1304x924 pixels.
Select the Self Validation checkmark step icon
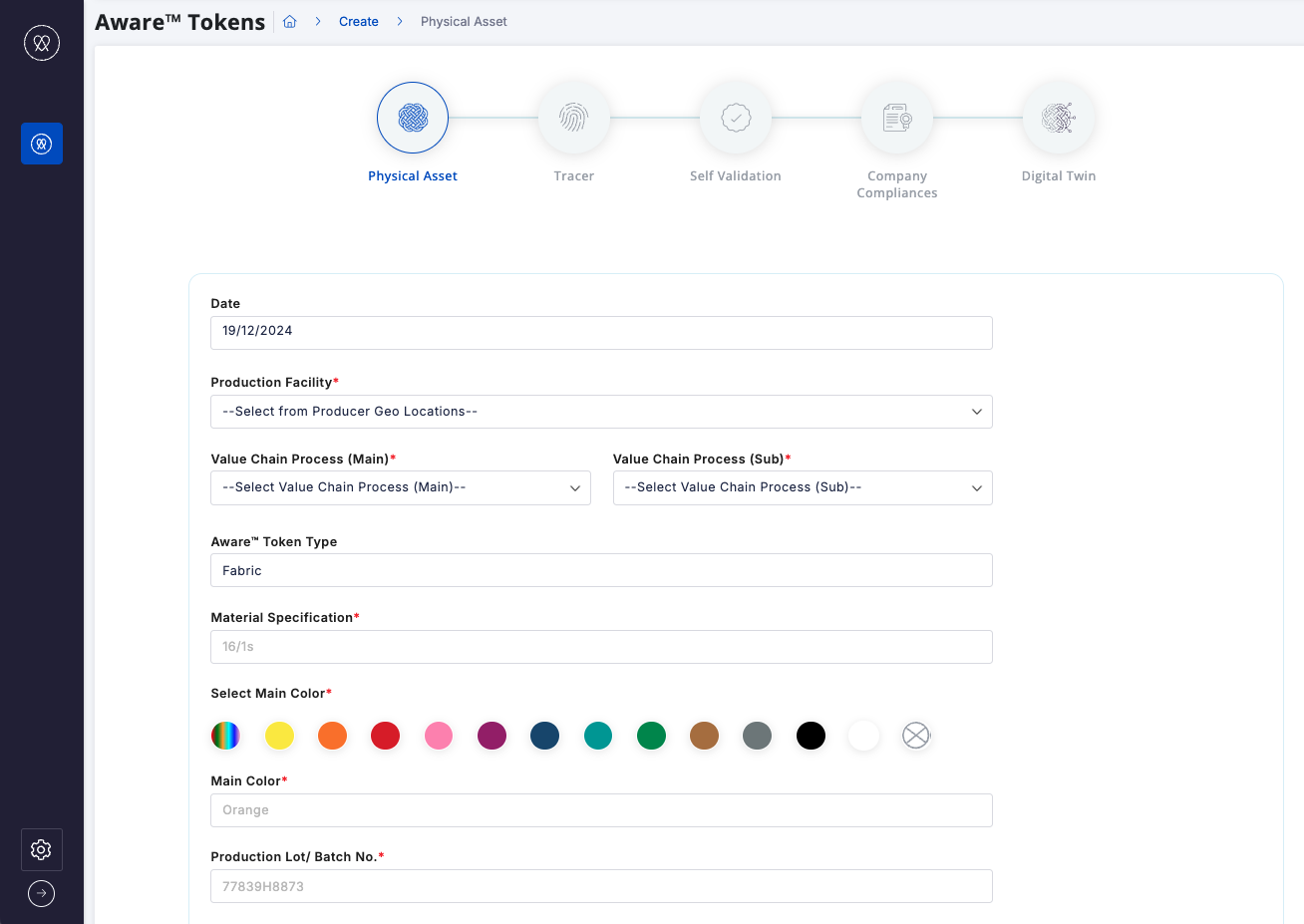click(x=736, y=118)
